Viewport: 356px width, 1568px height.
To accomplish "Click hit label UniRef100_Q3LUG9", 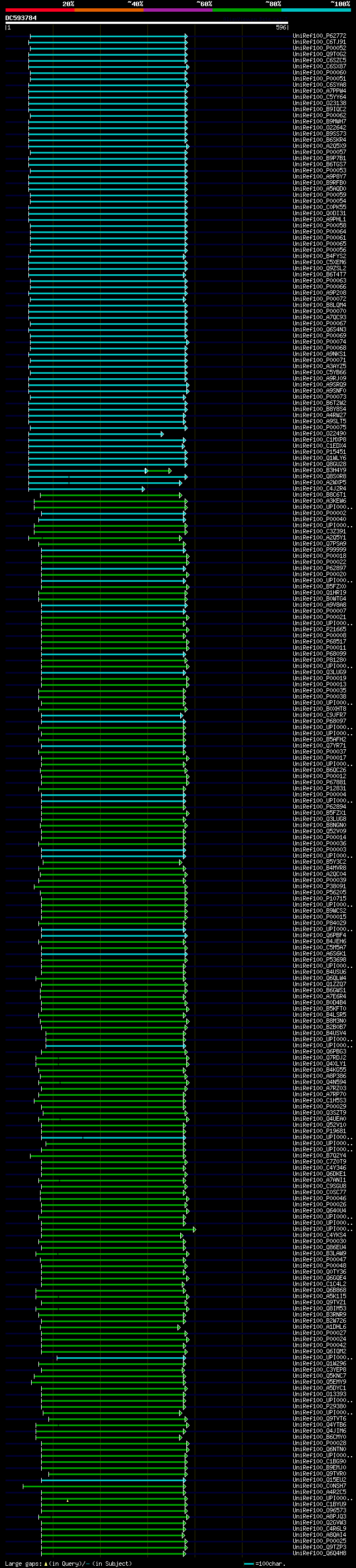I will (319, 672).
